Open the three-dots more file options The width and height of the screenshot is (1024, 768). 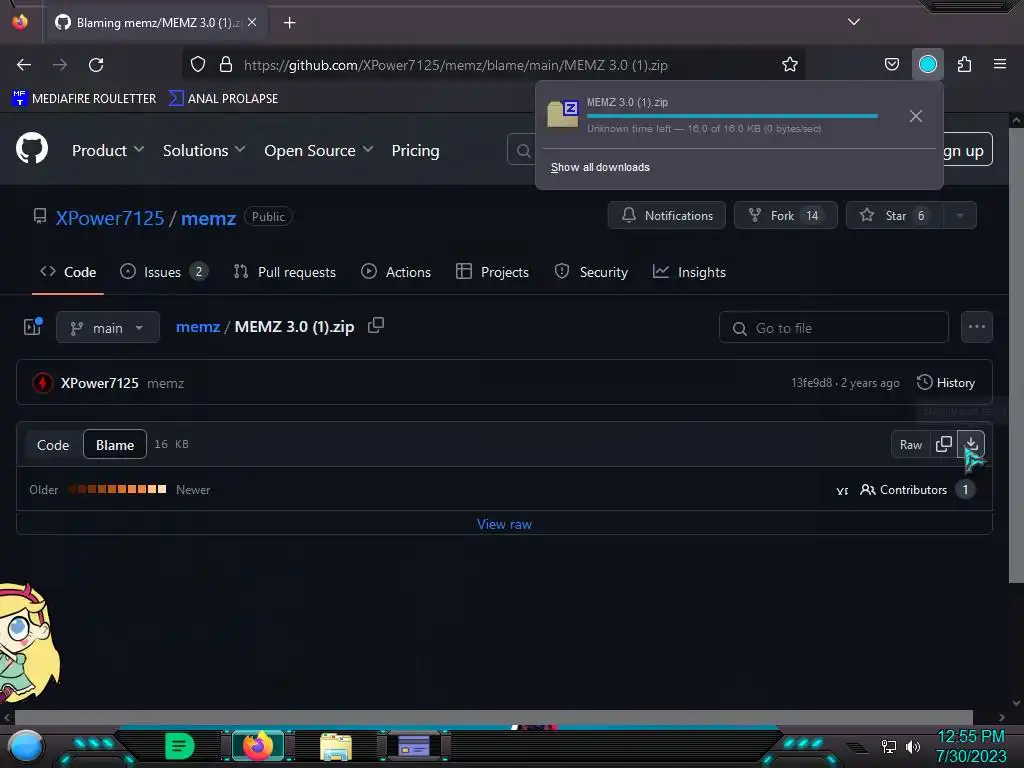tap(976, 327)
